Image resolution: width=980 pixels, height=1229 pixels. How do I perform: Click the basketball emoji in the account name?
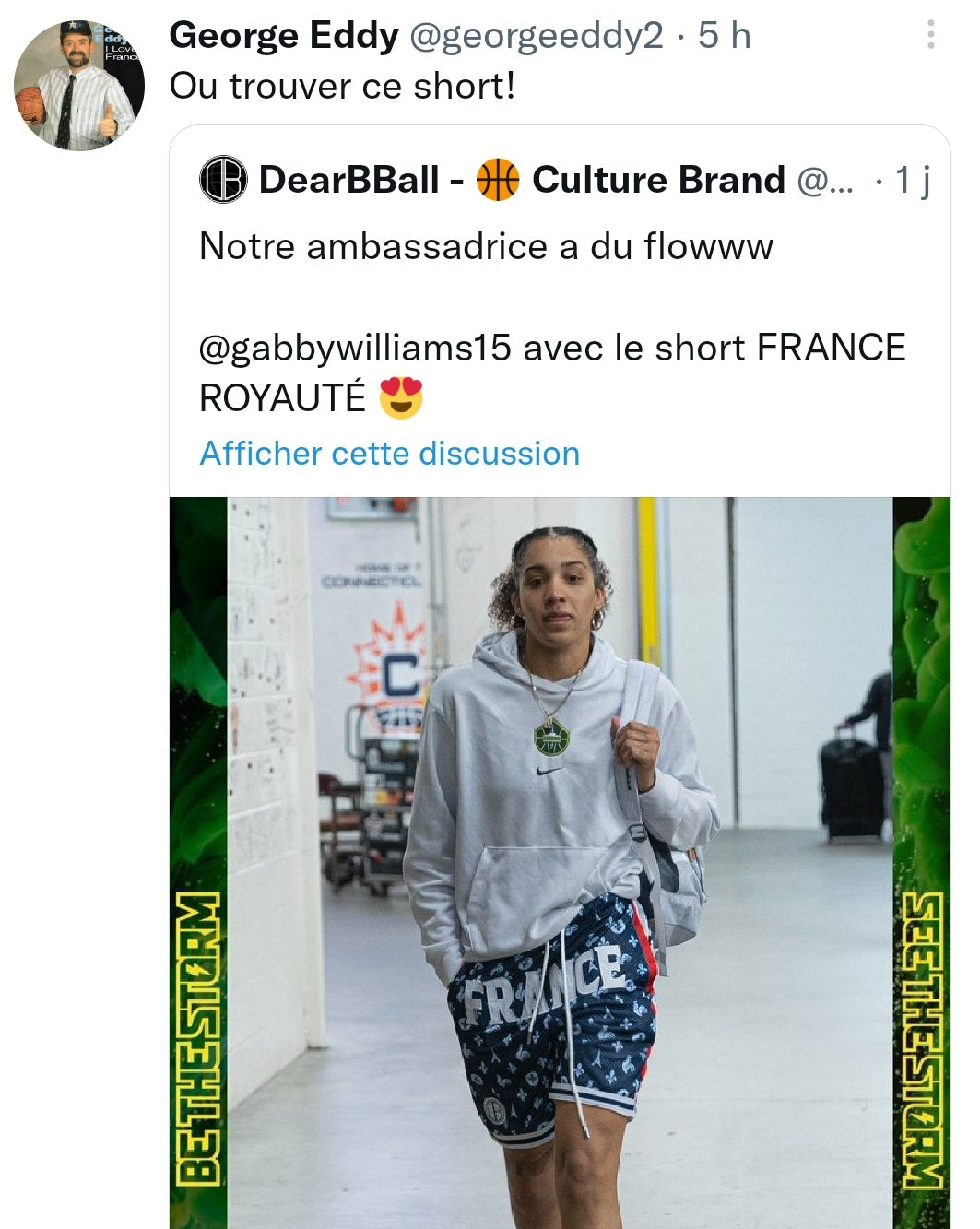coord(498,180)
